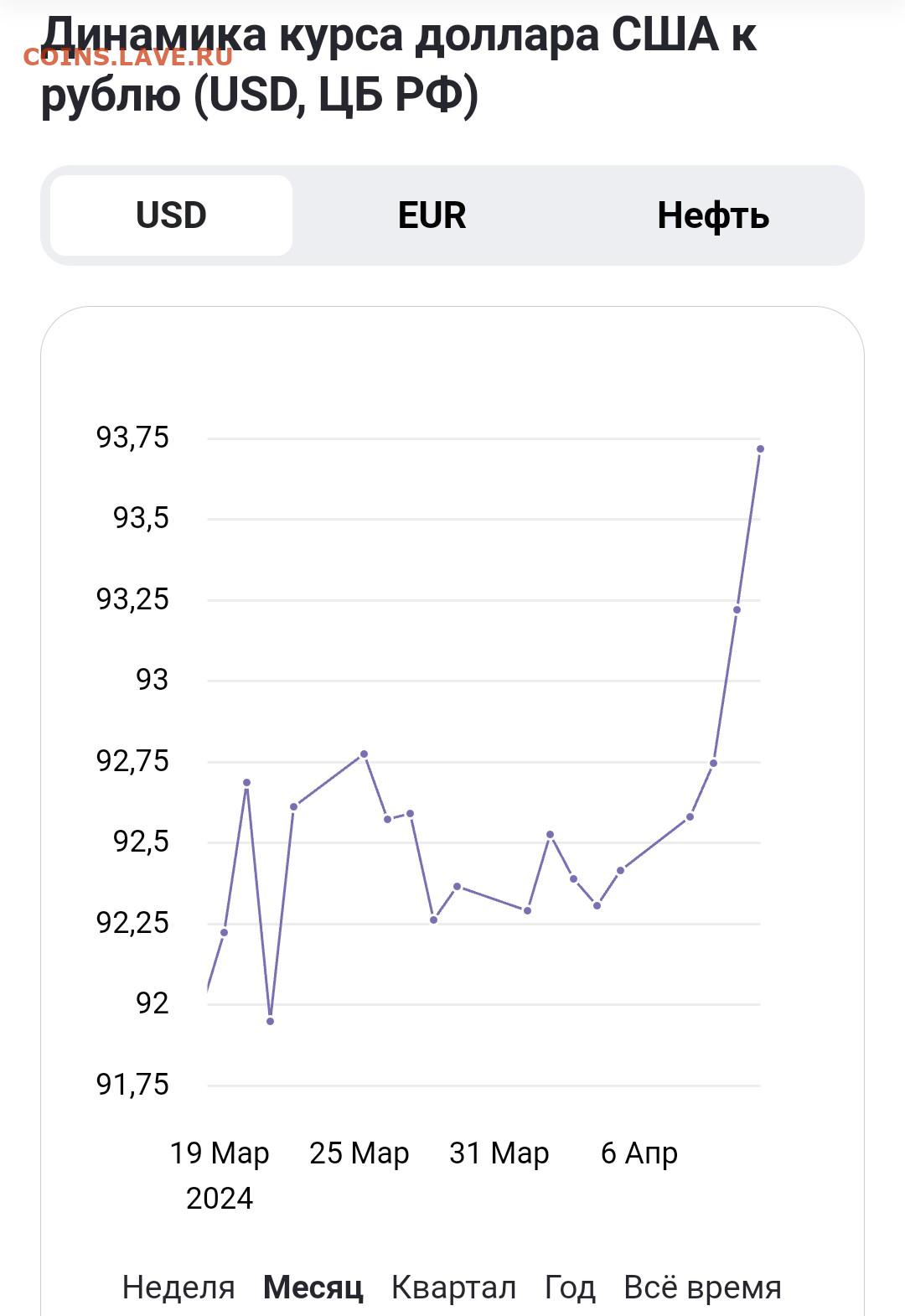The height and width of the screenshot is (1316, 905).
Task: Show the Всё время range
Action: point(702,1288)
